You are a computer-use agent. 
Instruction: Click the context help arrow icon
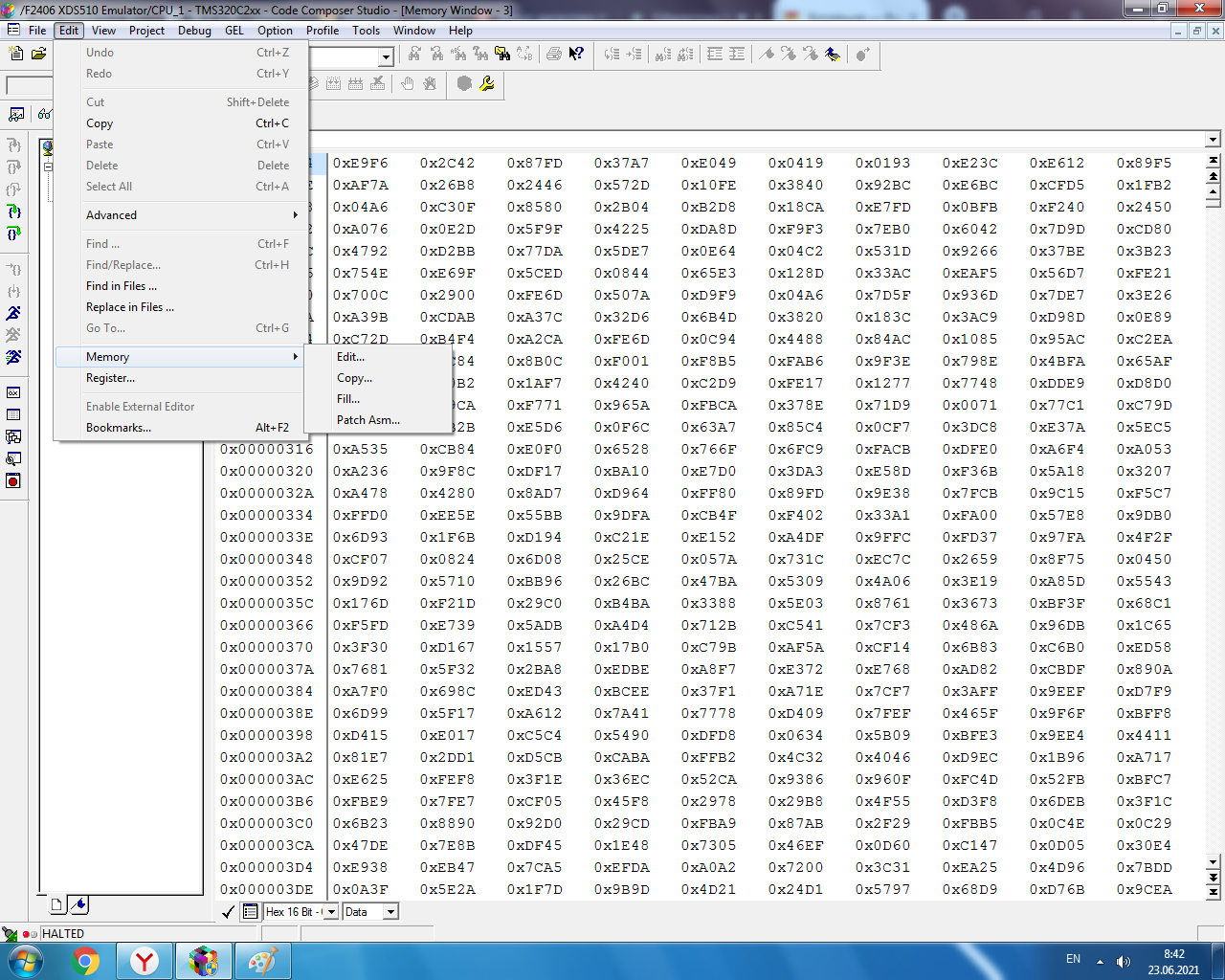(576, 55)
